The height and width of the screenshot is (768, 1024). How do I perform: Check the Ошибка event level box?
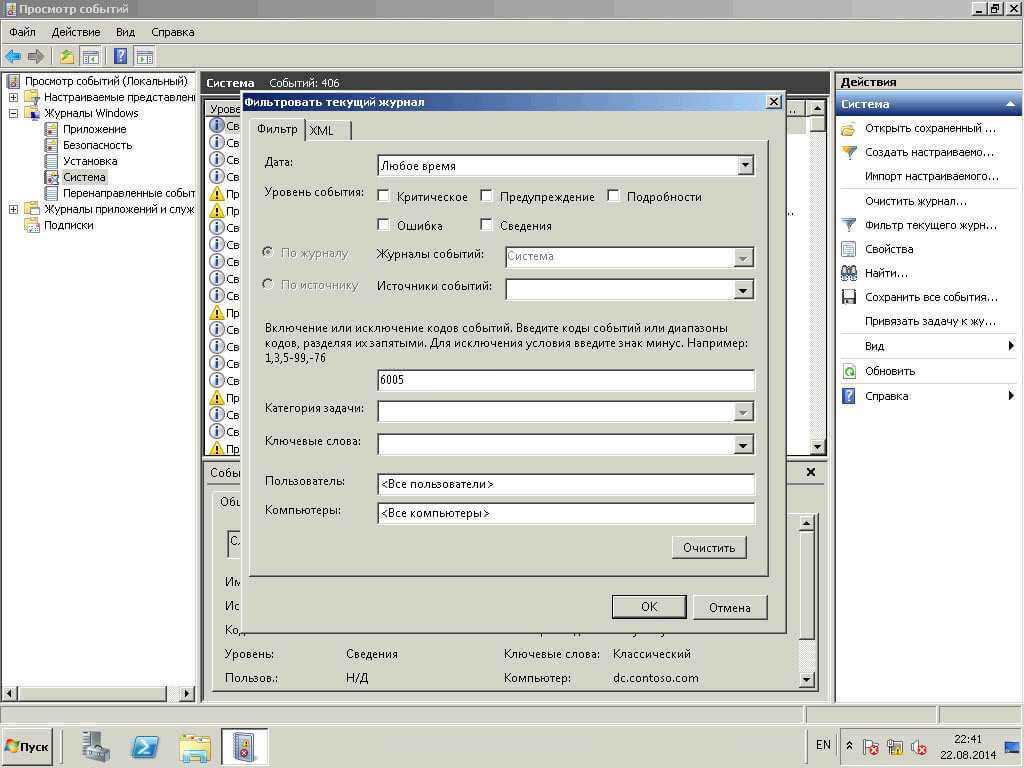tap(384, 225)
